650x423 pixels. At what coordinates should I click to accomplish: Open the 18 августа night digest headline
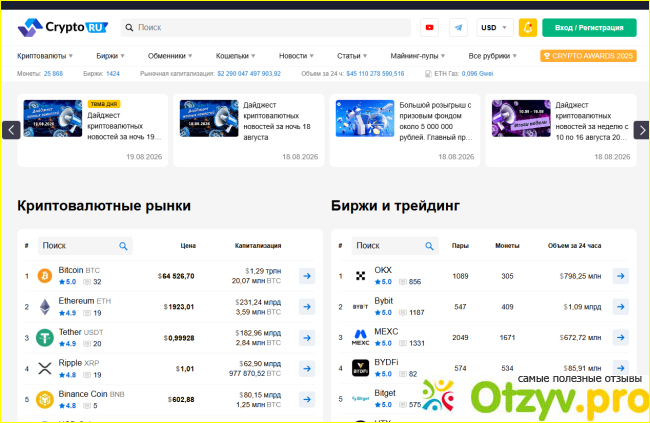(277, 121)
